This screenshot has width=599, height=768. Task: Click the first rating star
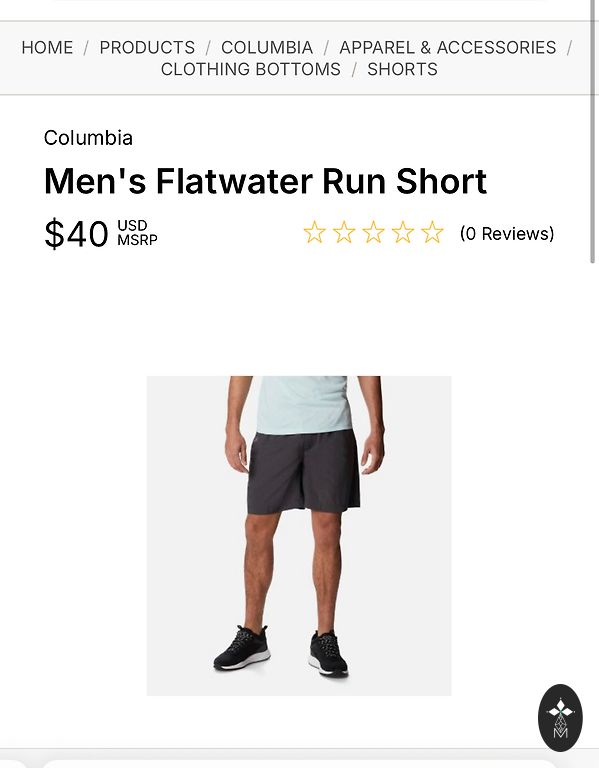pyautogui.click(x=314, y=232)
